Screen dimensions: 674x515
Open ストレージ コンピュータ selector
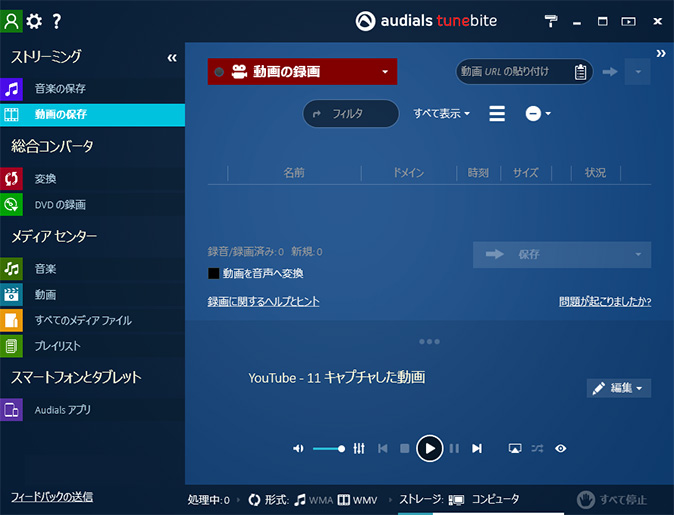click(x=459, y=500)
